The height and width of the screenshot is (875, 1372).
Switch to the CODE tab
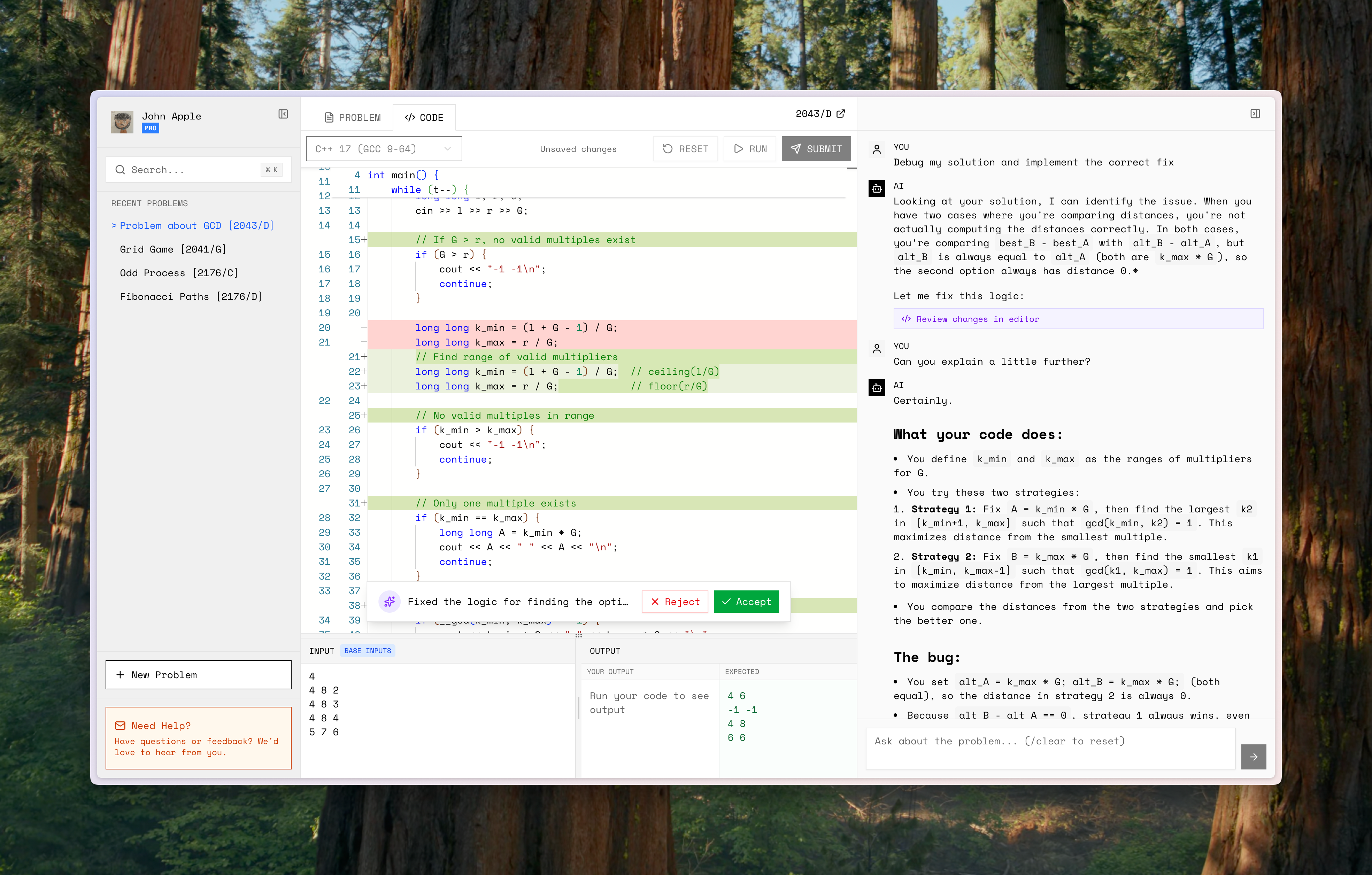click(x=424, y=117)
